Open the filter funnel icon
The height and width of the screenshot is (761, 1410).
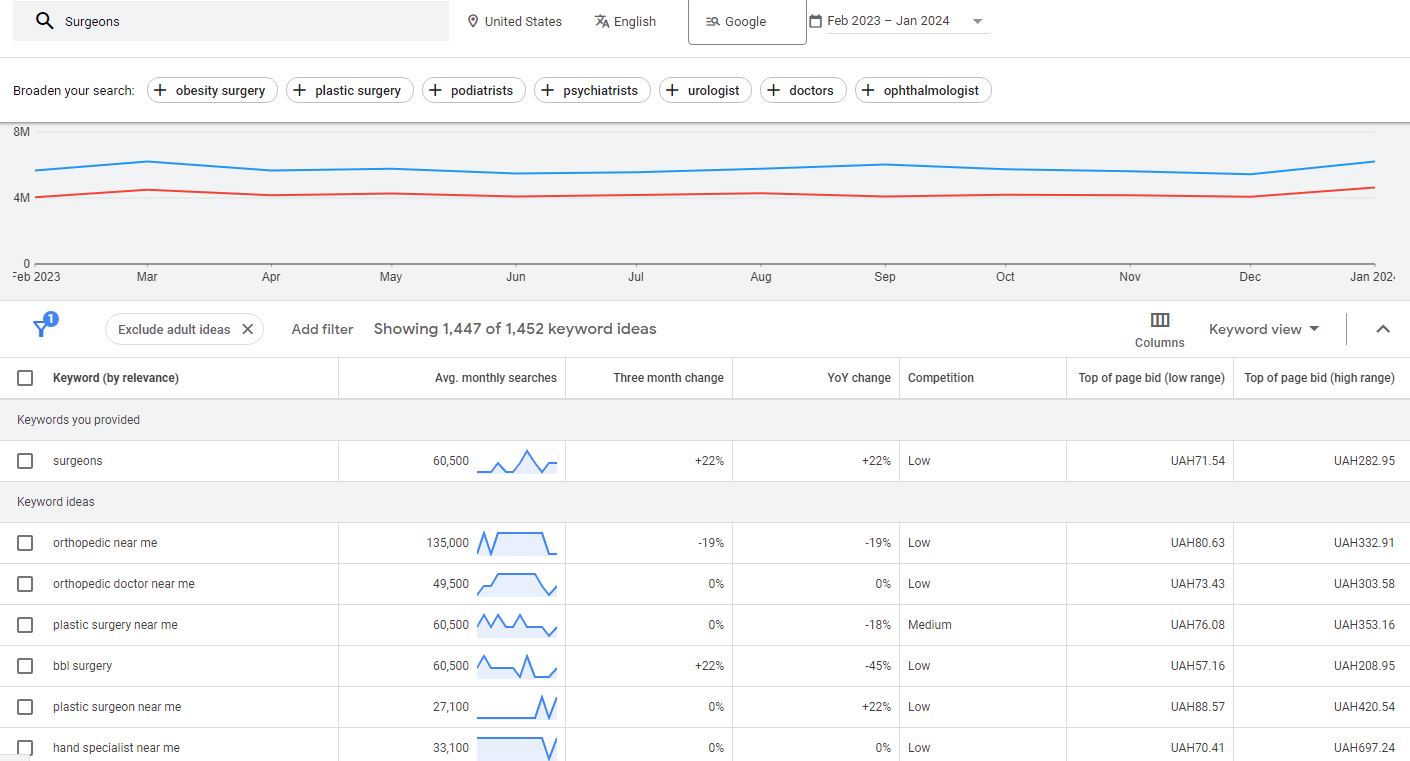tap(42, 328)
